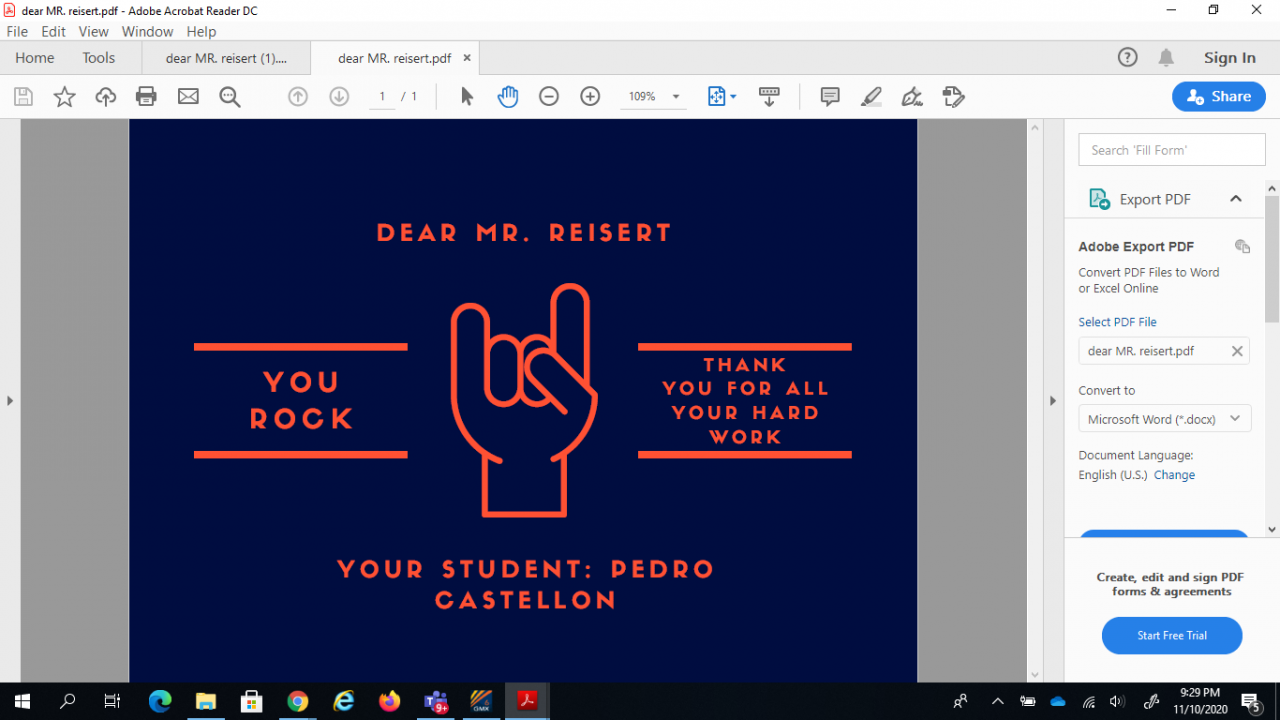This screenshot has height=720, width=1280.
Task: Open the zoom level dropdown
Action: point(676,97)
